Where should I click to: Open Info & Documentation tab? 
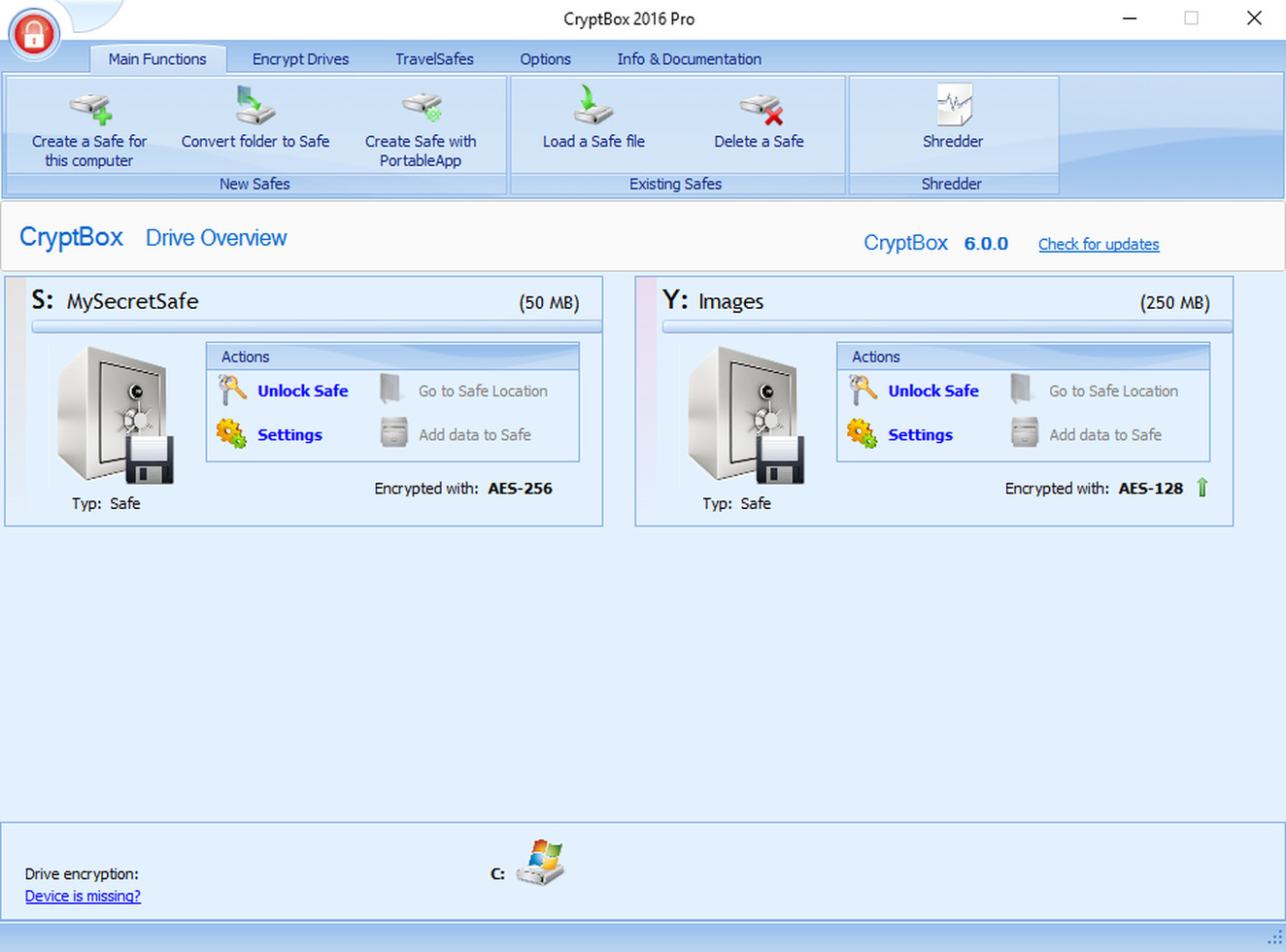(x=689, y=58)
